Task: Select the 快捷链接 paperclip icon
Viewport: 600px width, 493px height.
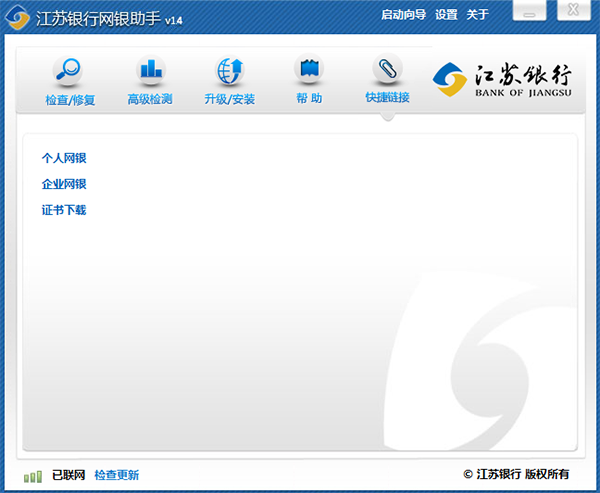Action: 387,68
